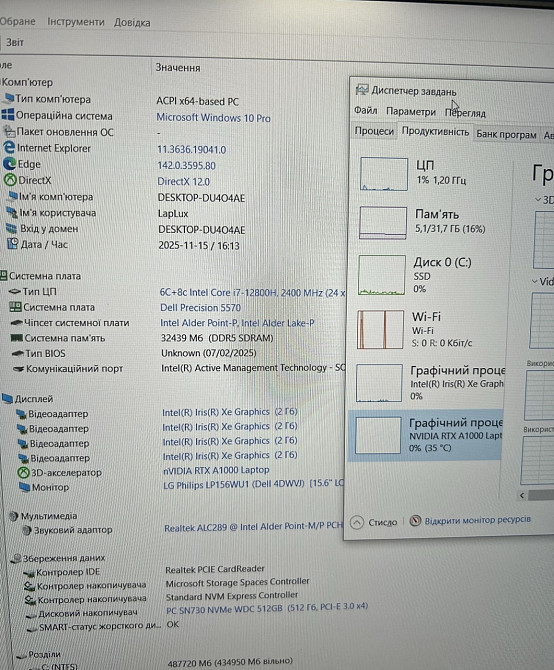The image size is (554, 670).
Task: Open the Інструменти menu in AIDA64
Action: [76, 22]
